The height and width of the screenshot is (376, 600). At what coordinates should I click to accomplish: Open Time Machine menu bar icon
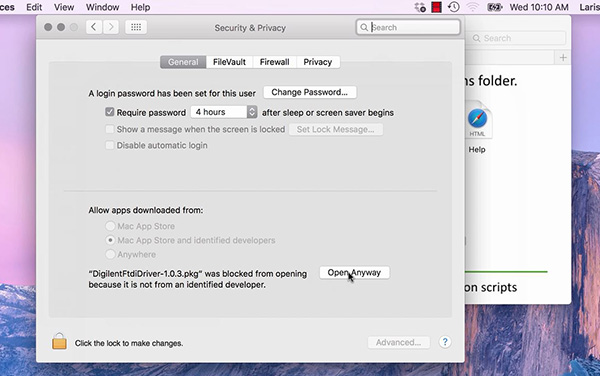(x=454, y=7)
